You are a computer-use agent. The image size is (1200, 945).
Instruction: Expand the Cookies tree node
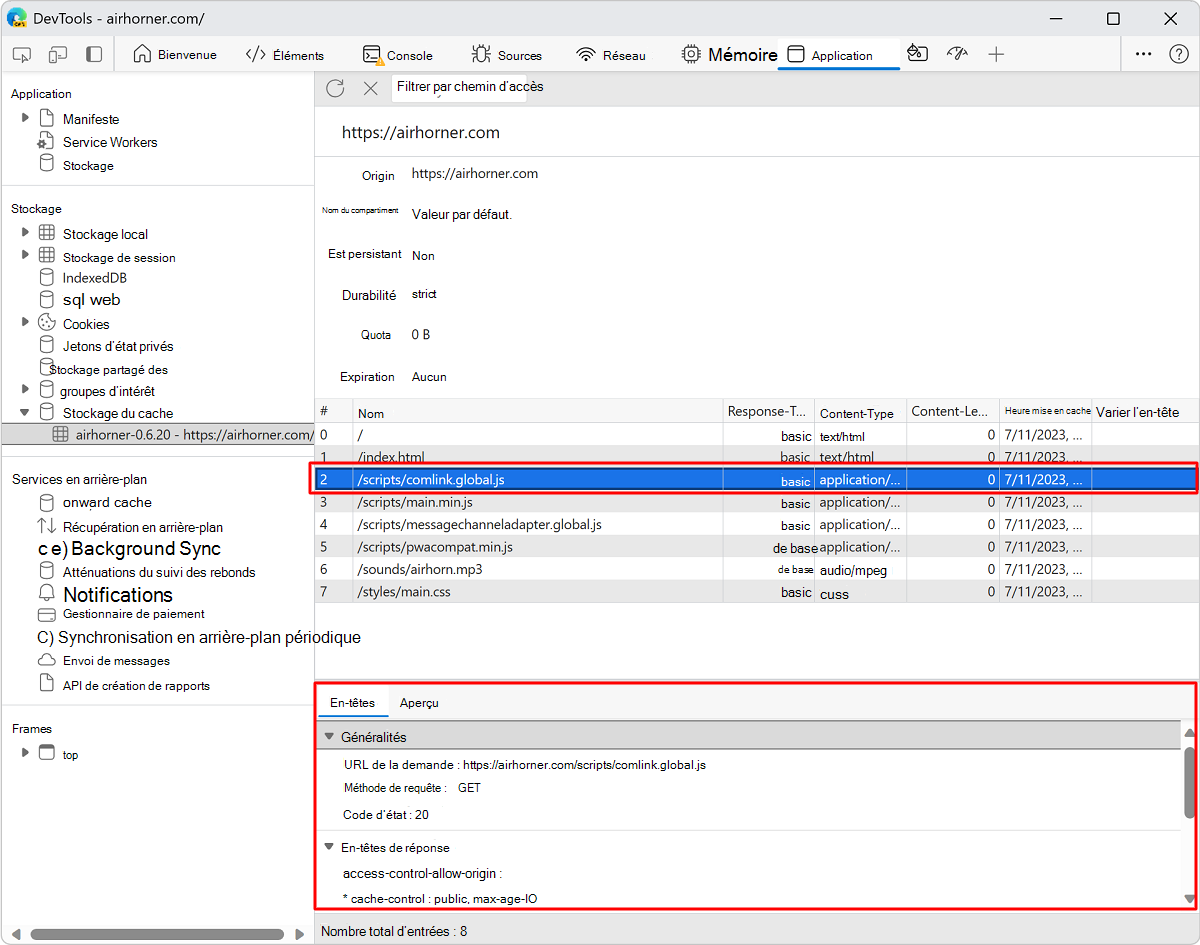(x=26, y=322)
